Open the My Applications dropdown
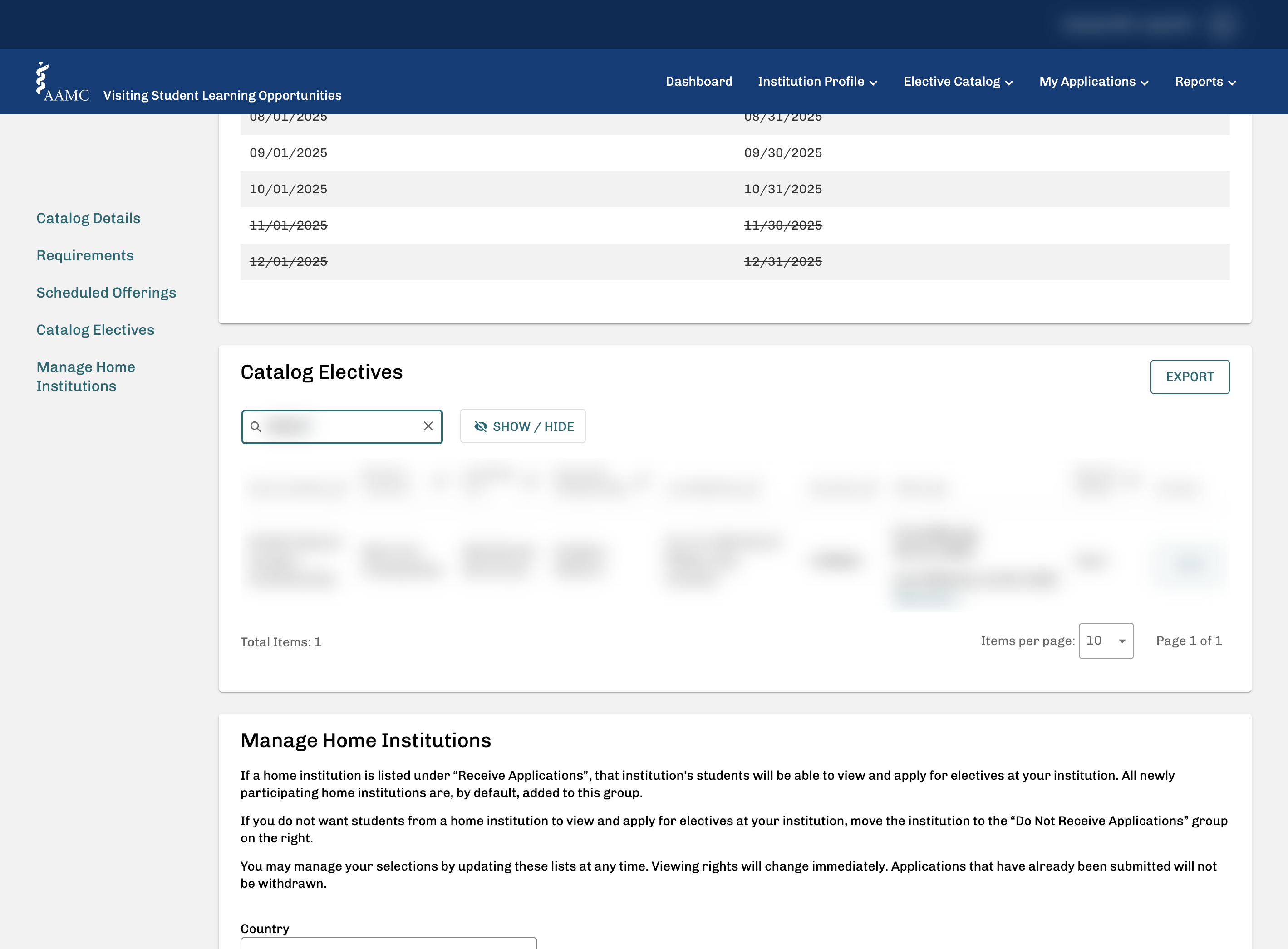Viewport: 1288px width, 949px height. [x=1094, y=82]
